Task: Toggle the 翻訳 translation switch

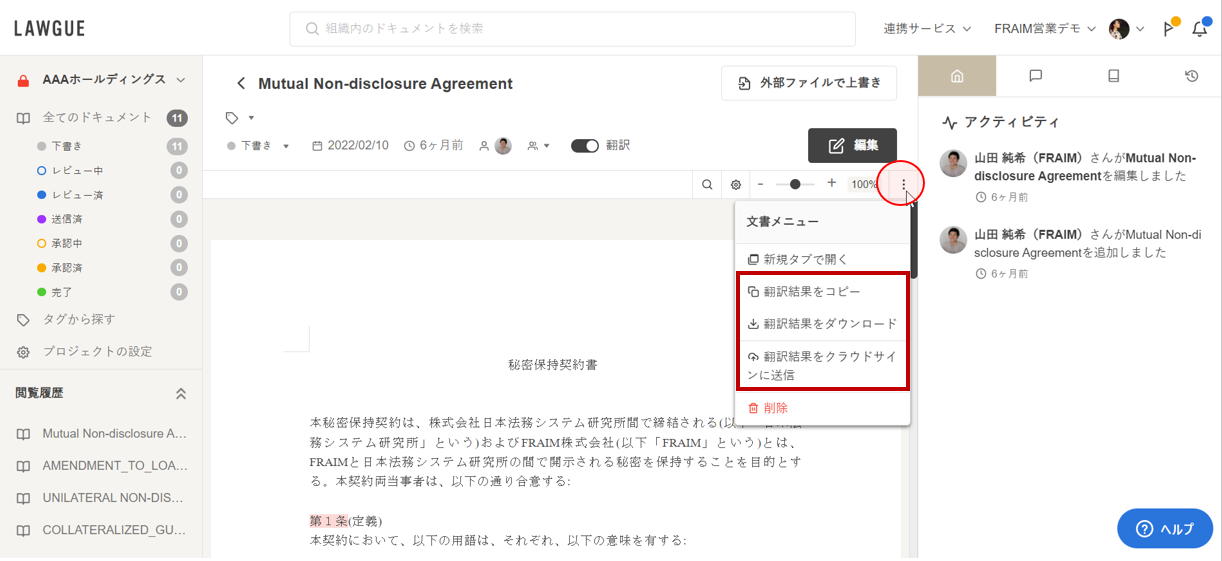Action: click(x=585, y=146)
